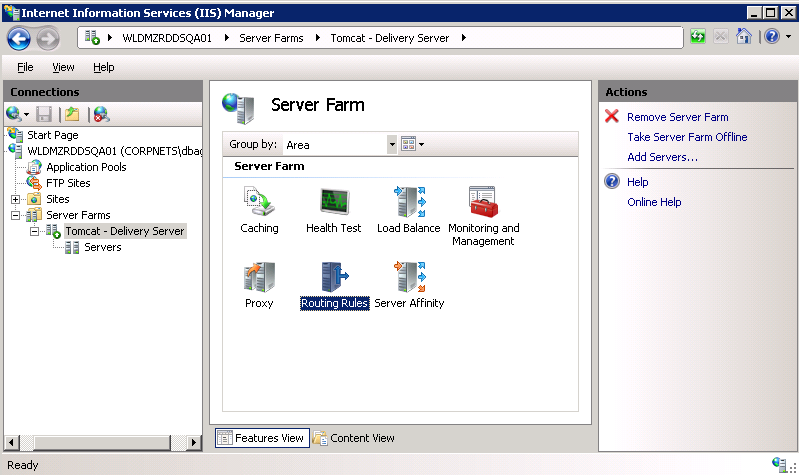Click the address bar server farm icon
This screenshot has width=799, height=475.
92,38
